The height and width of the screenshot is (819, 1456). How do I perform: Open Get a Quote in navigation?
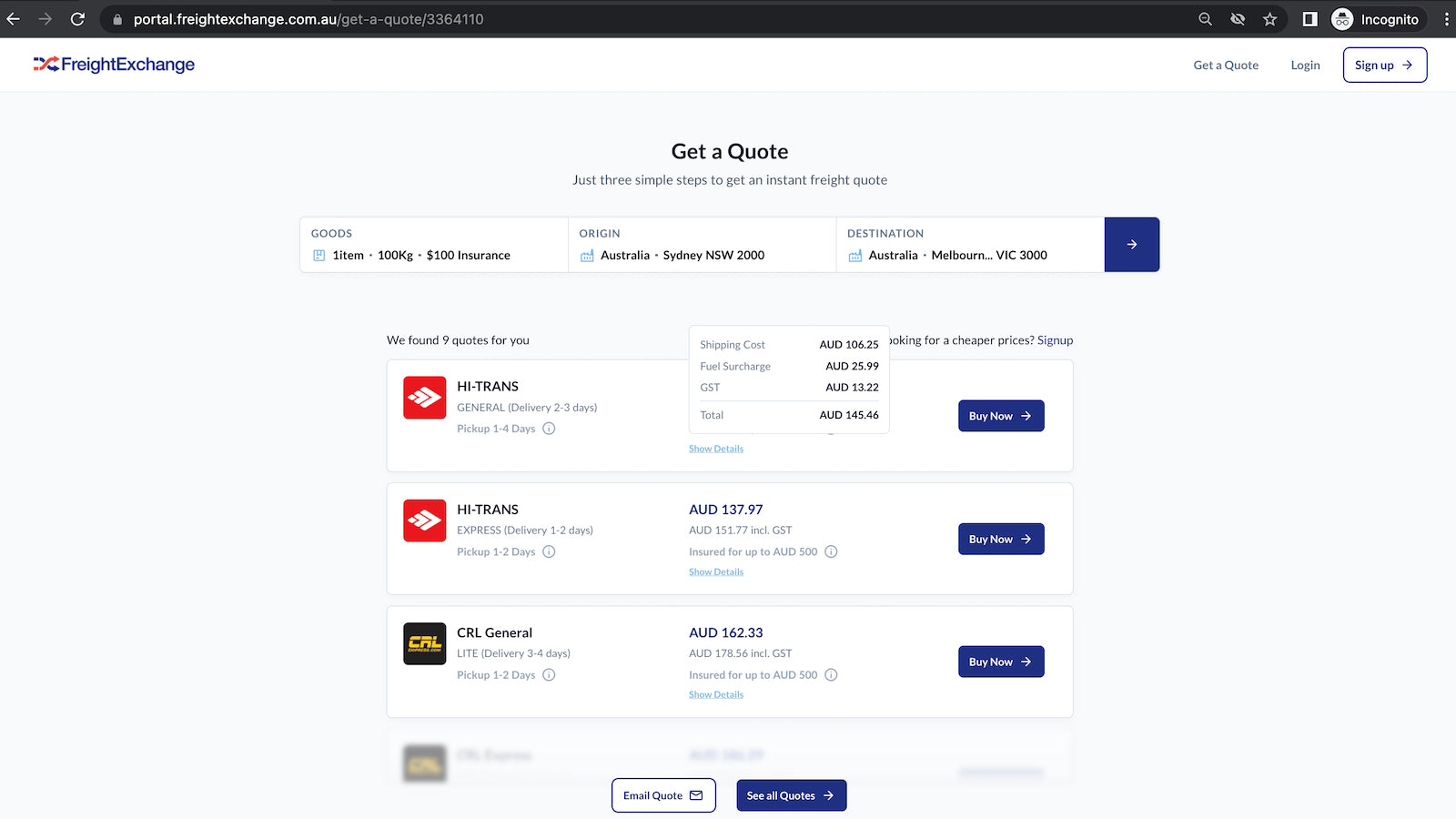1226,66
